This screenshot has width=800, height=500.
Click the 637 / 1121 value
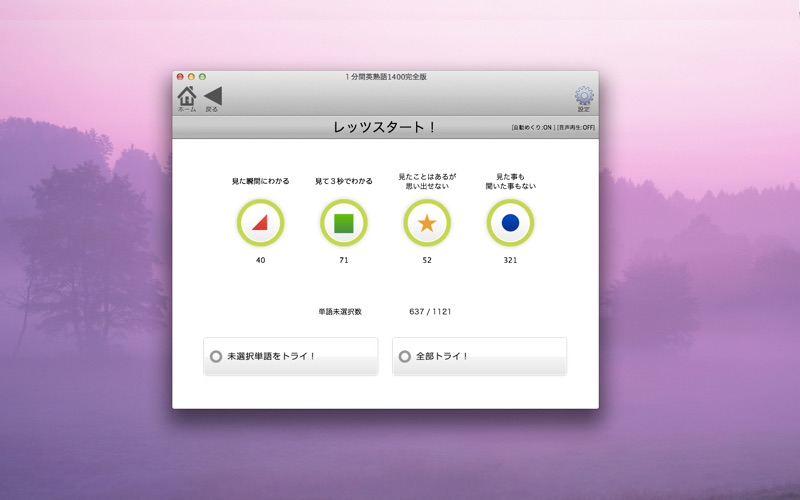(x=430, y=312)
